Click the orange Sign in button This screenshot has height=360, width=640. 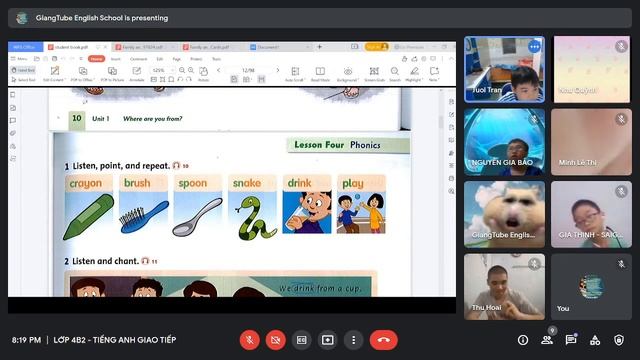[376, 47]
